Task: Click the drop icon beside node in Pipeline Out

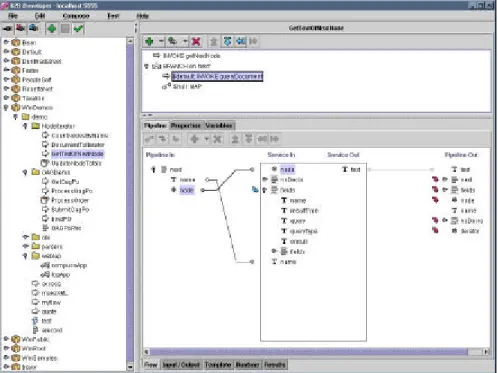Action: point(435,200)
